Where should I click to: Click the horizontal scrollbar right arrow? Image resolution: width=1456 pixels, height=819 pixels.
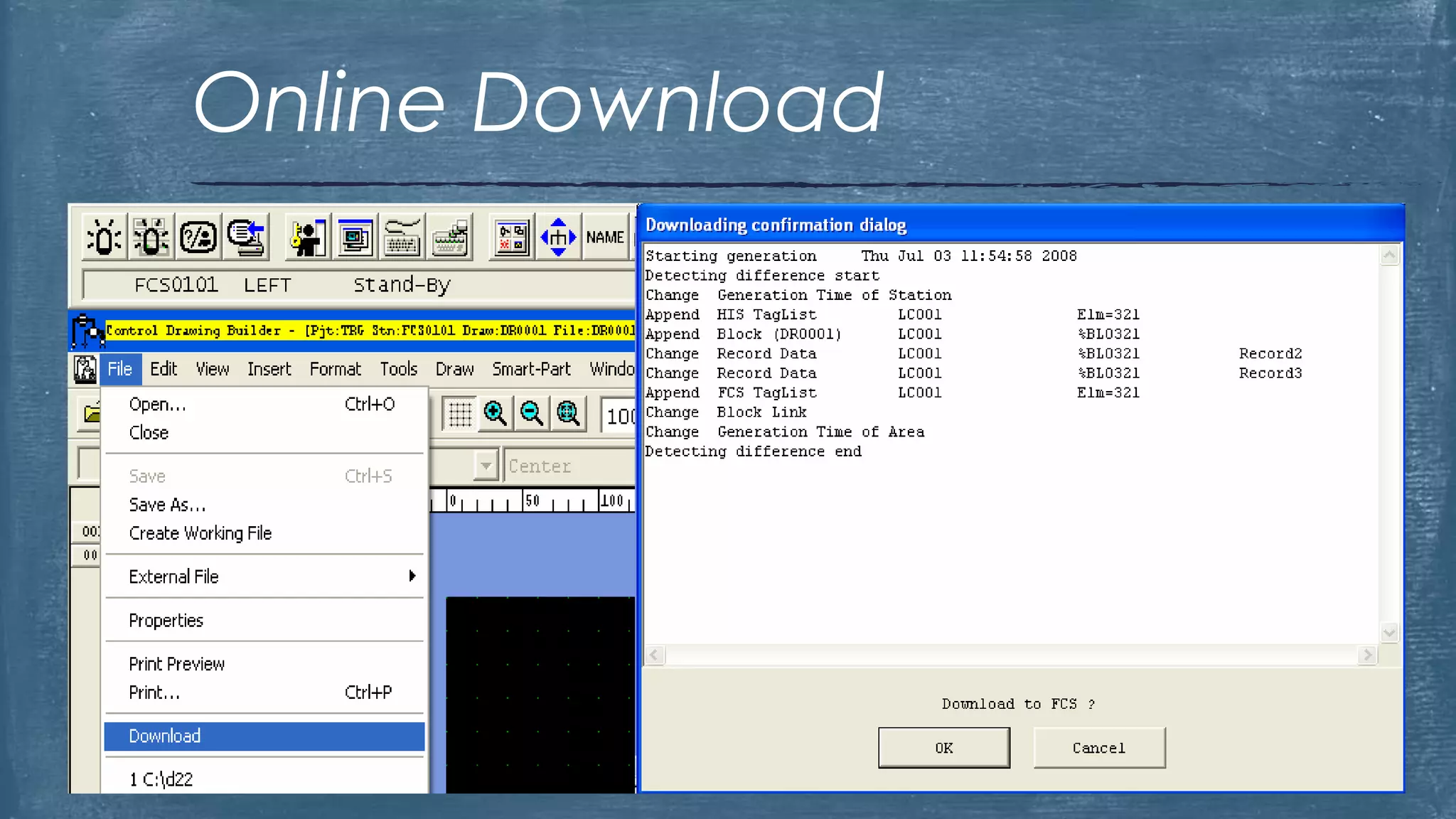pos(1366,655)
